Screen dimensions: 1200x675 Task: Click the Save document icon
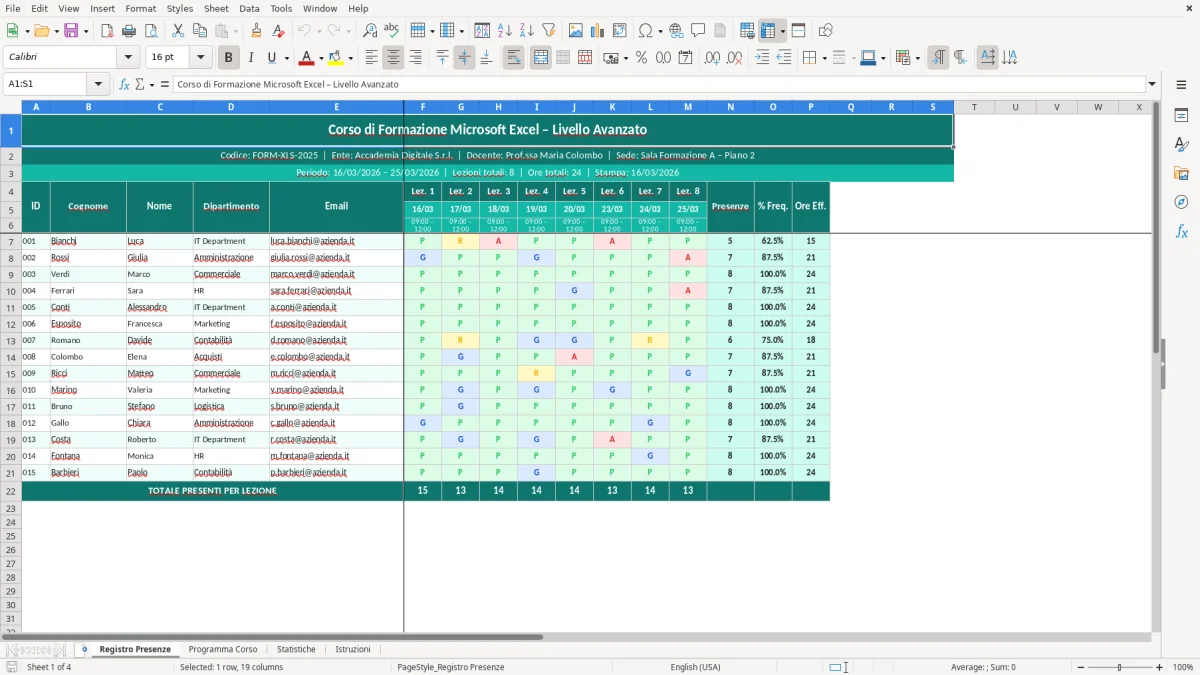click(x=70, y=31)
